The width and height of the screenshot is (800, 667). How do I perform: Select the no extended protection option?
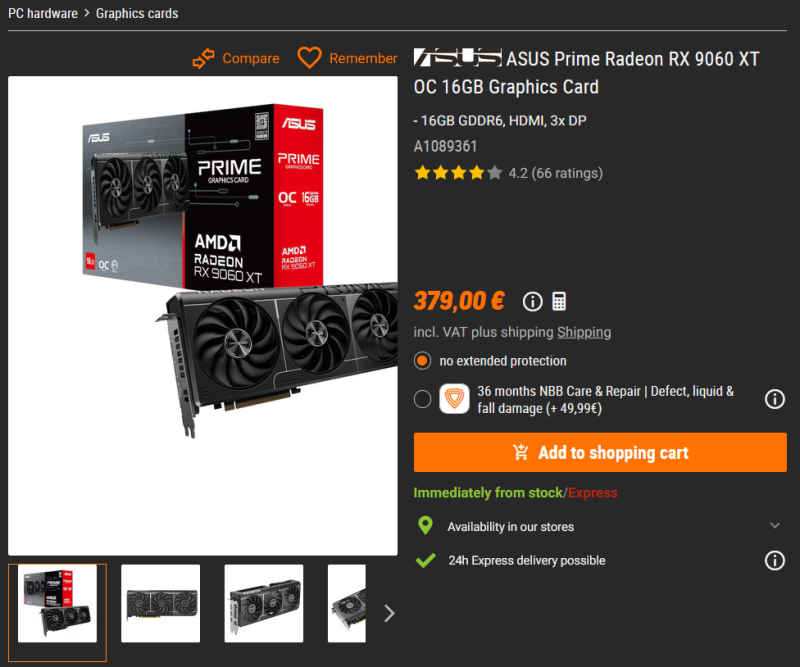pos(422,361)
